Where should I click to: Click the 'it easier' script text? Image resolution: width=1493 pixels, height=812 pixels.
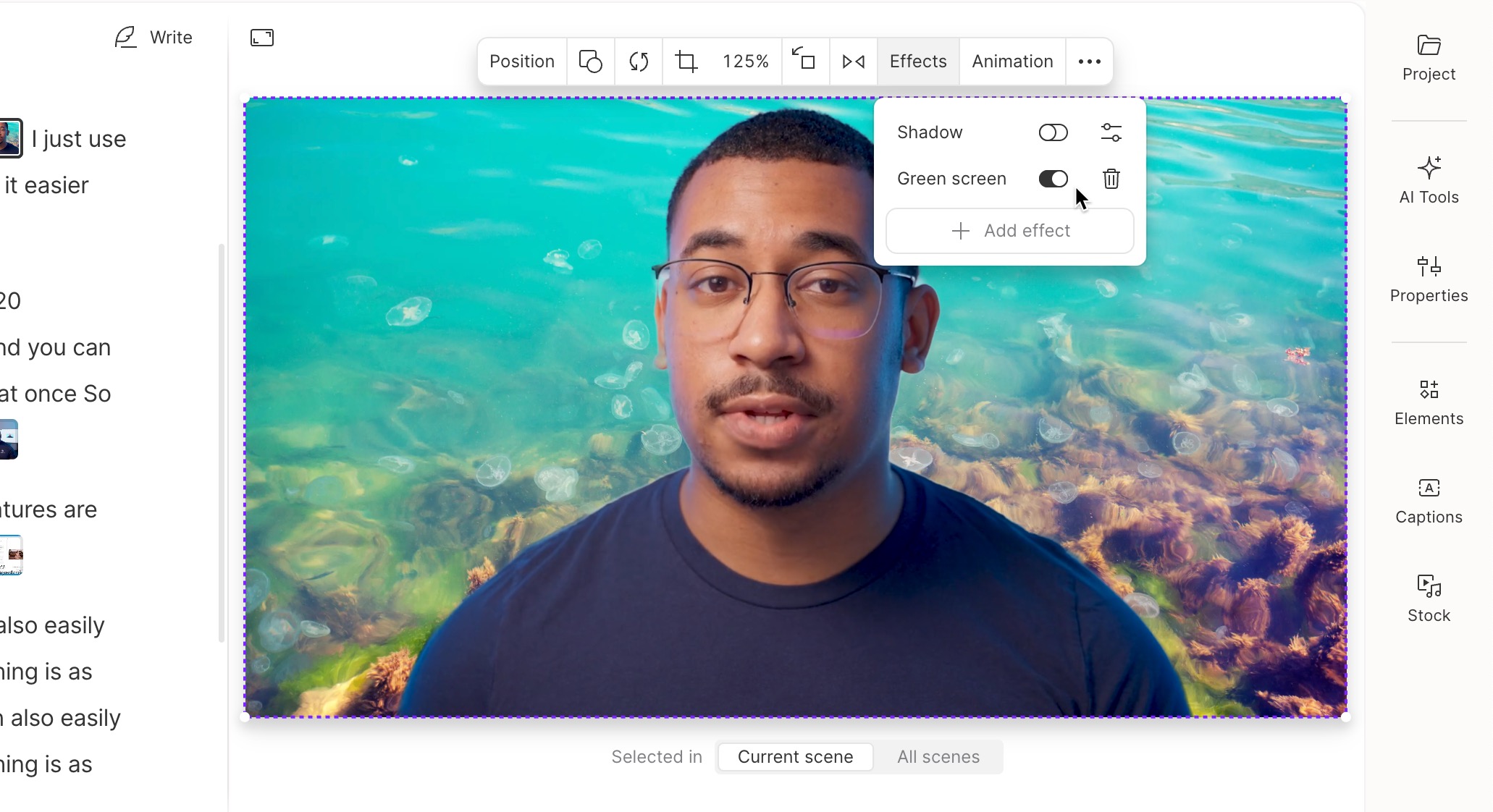click(x=46, y=185)
